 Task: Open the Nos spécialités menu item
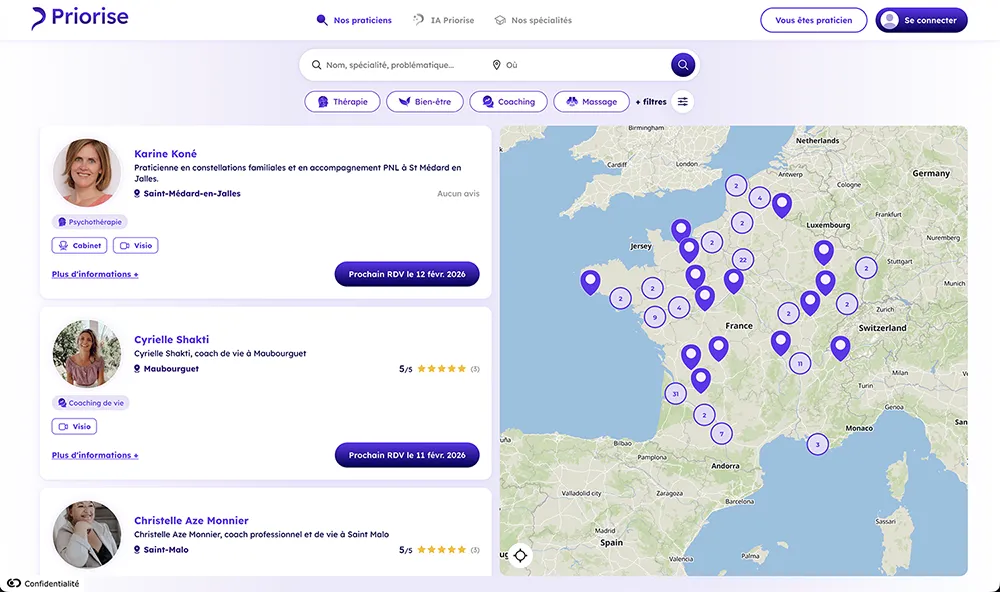pos(533,20)
